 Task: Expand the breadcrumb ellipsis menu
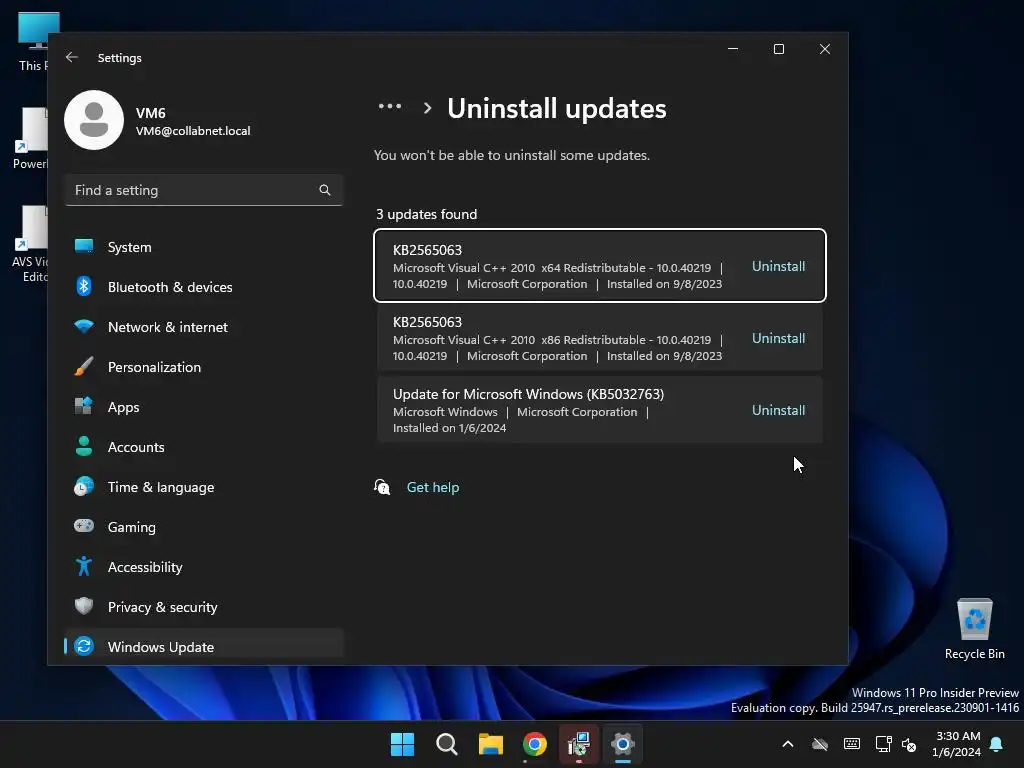click(390, 106)
